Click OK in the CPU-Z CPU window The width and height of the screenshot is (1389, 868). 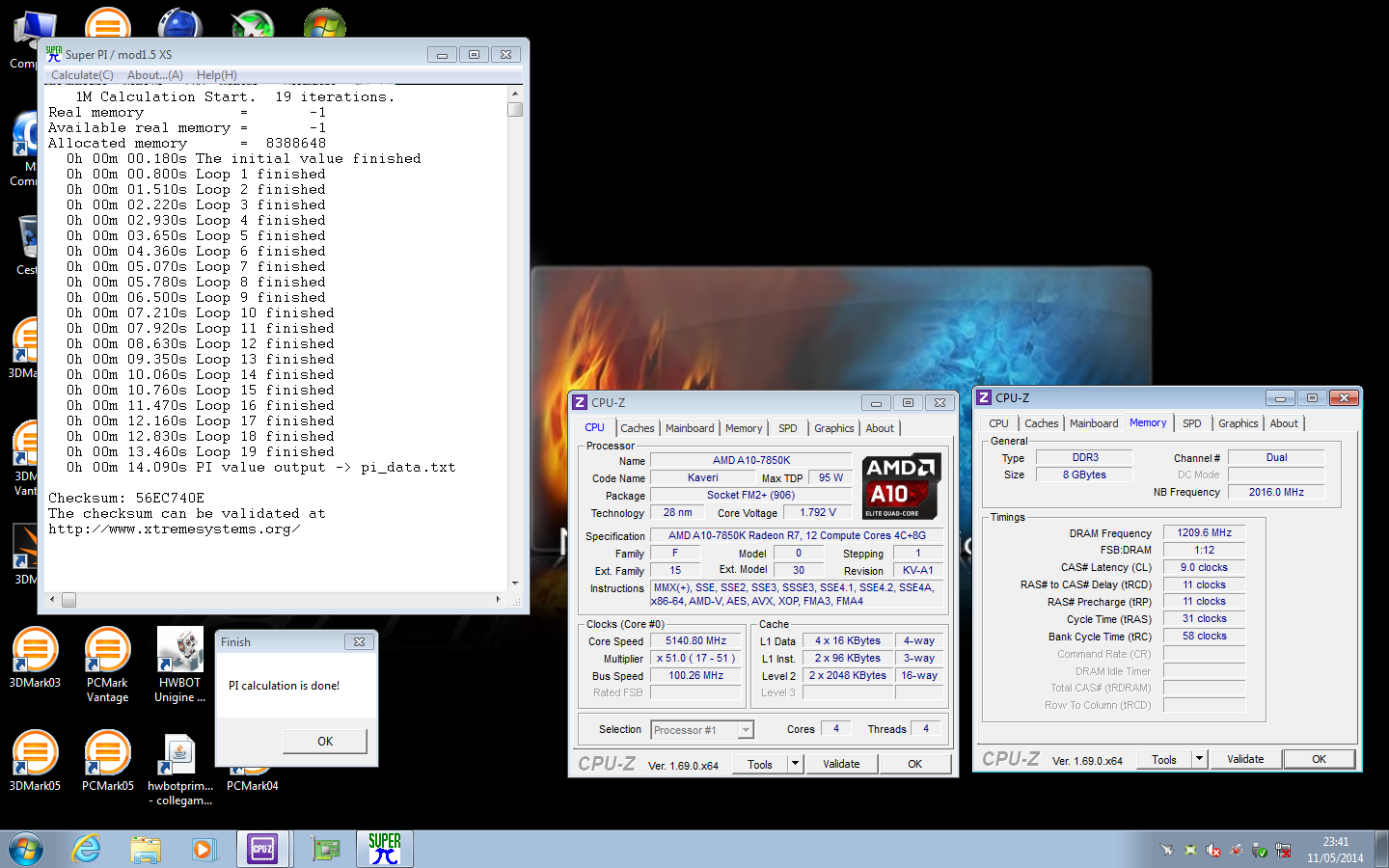(x=915, y=764)
